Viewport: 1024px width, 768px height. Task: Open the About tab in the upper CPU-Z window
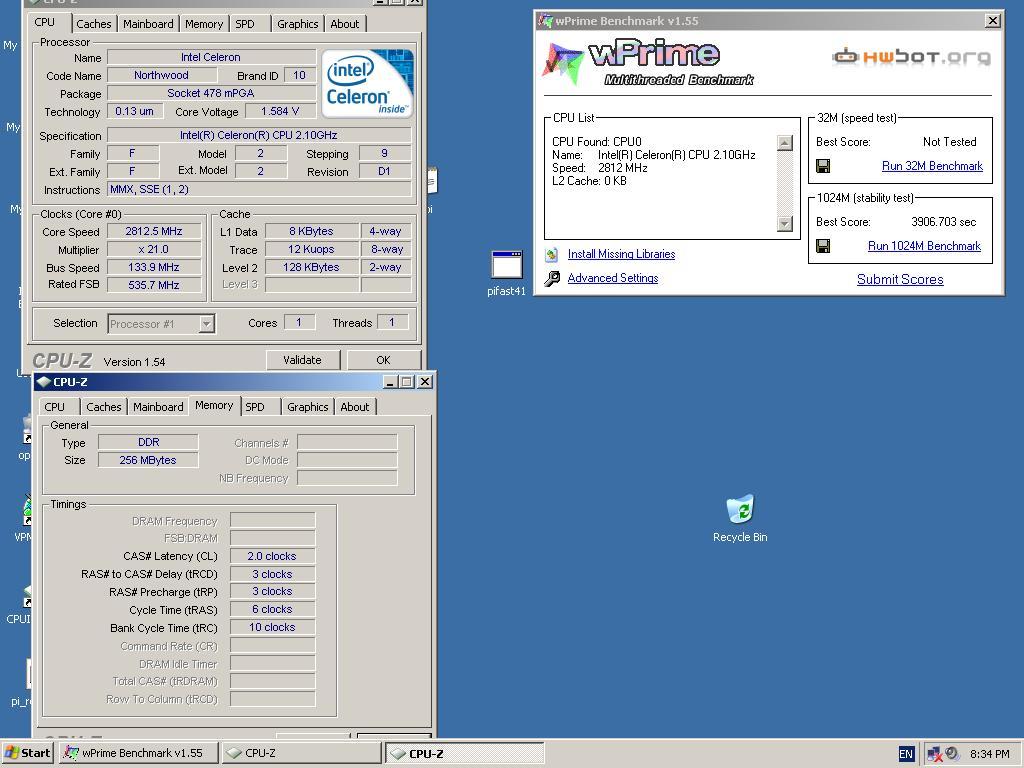point(344,24)
